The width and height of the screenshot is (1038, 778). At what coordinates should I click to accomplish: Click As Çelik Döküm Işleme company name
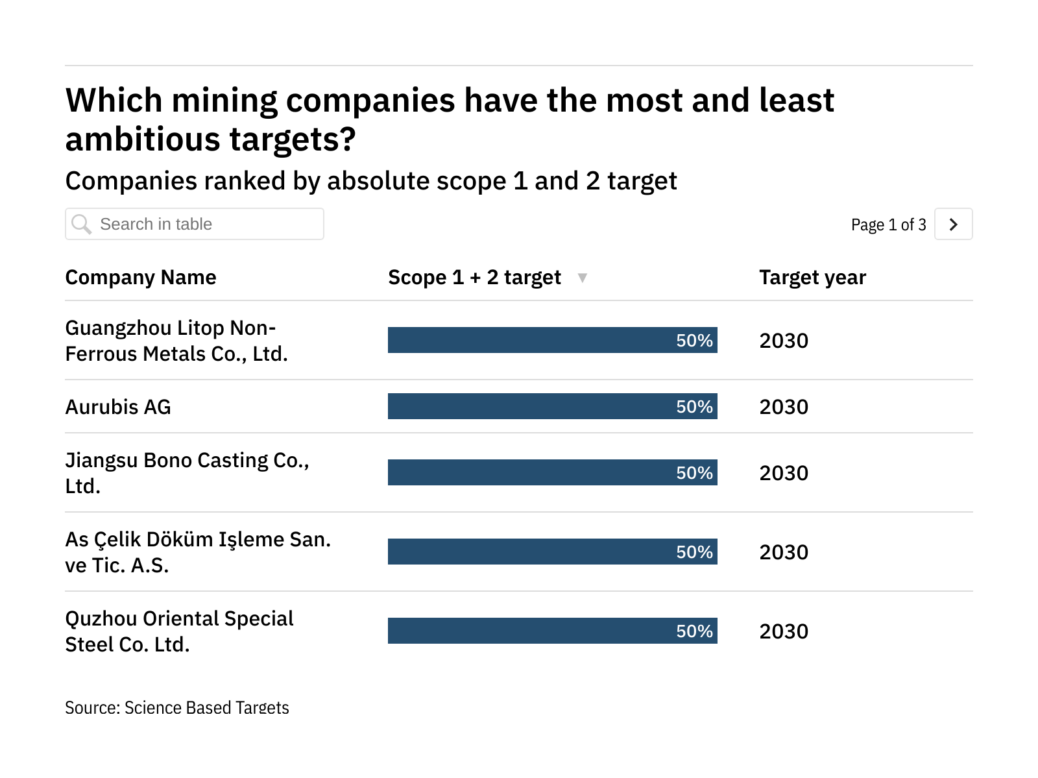coord(197,552)
